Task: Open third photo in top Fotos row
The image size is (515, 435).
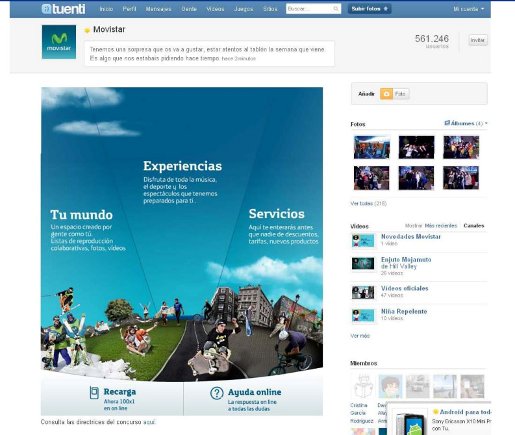Action: click(x=461, y=147)
